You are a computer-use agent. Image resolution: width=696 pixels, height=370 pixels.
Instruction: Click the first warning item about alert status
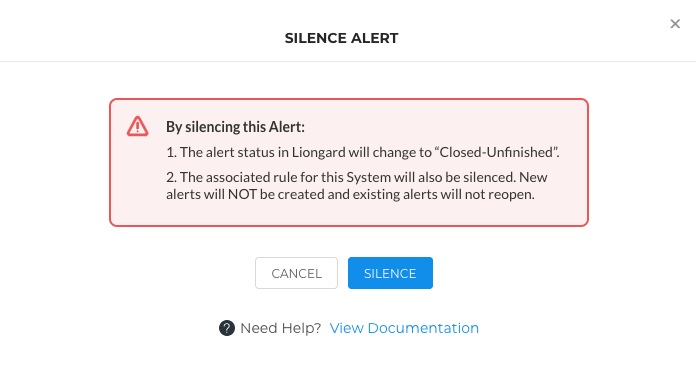click(363, 152)
